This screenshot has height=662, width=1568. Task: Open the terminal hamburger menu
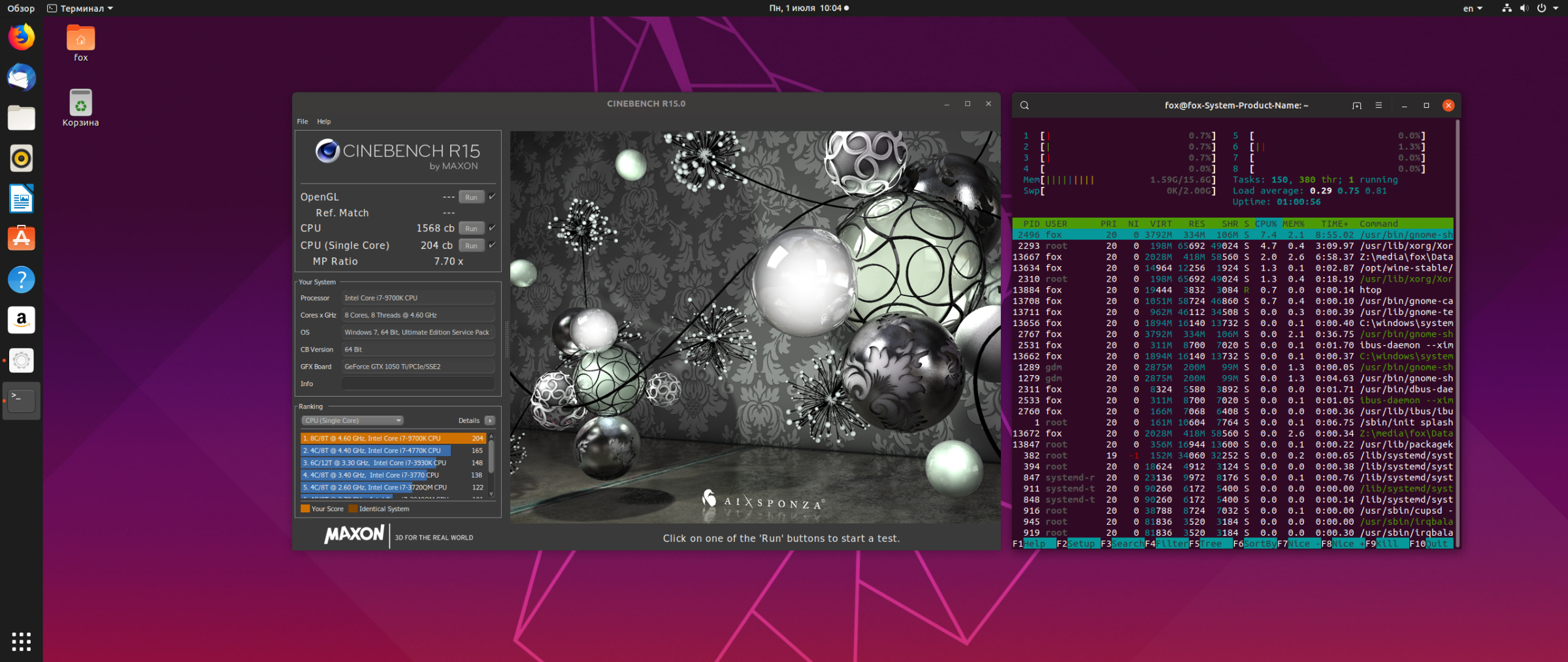click(x=1379, y=105)
